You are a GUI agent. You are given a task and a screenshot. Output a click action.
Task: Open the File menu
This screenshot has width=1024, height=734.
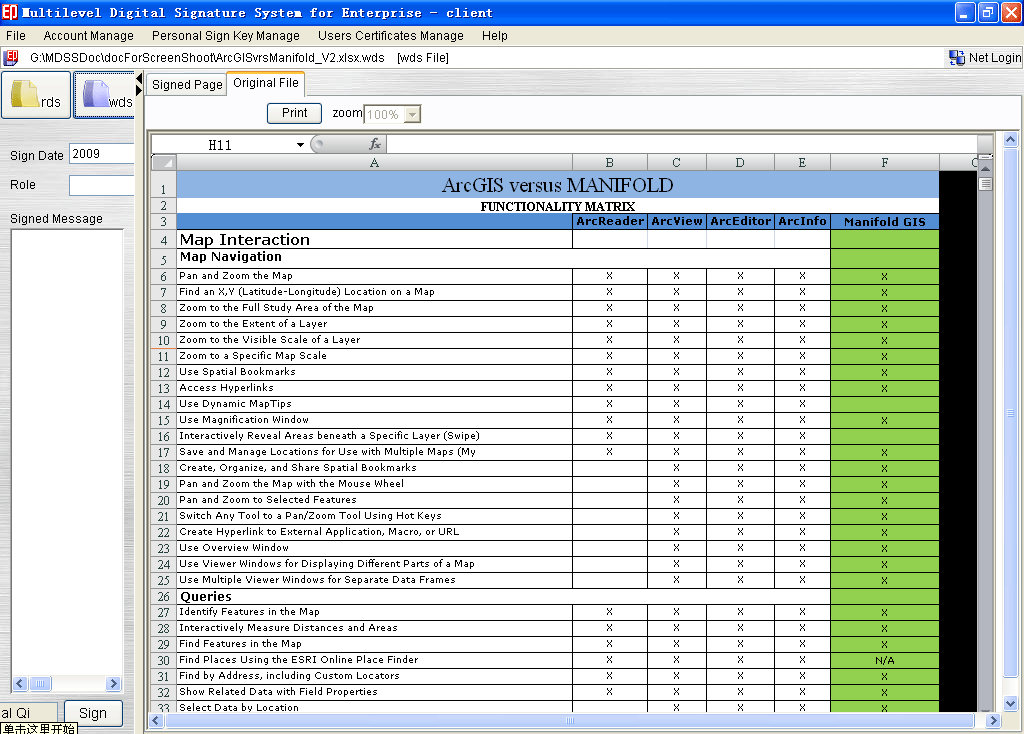(x=16, y=36)
